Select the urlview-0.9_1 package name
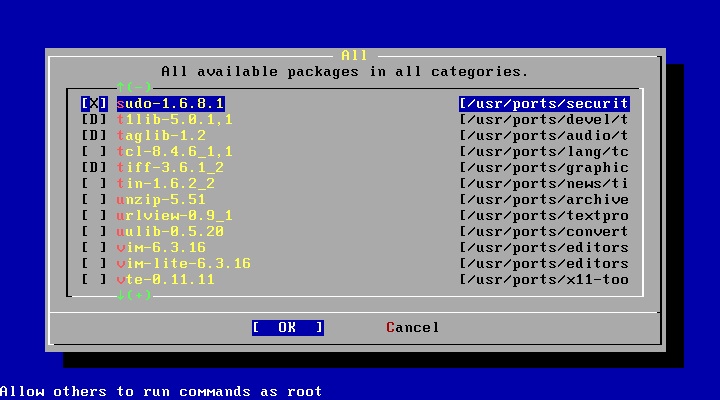This screenshot has height=400, width=720. [175, 215]
